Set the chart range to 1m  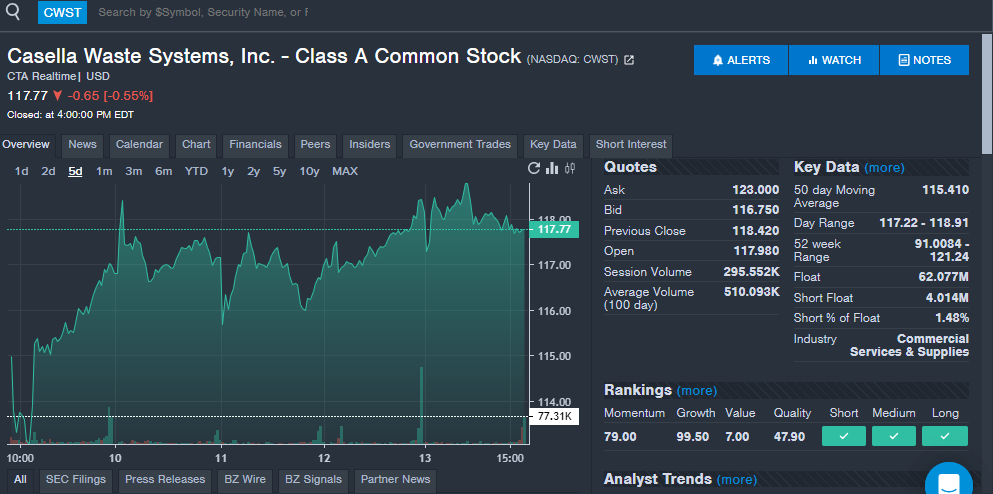tap(104, 171)
